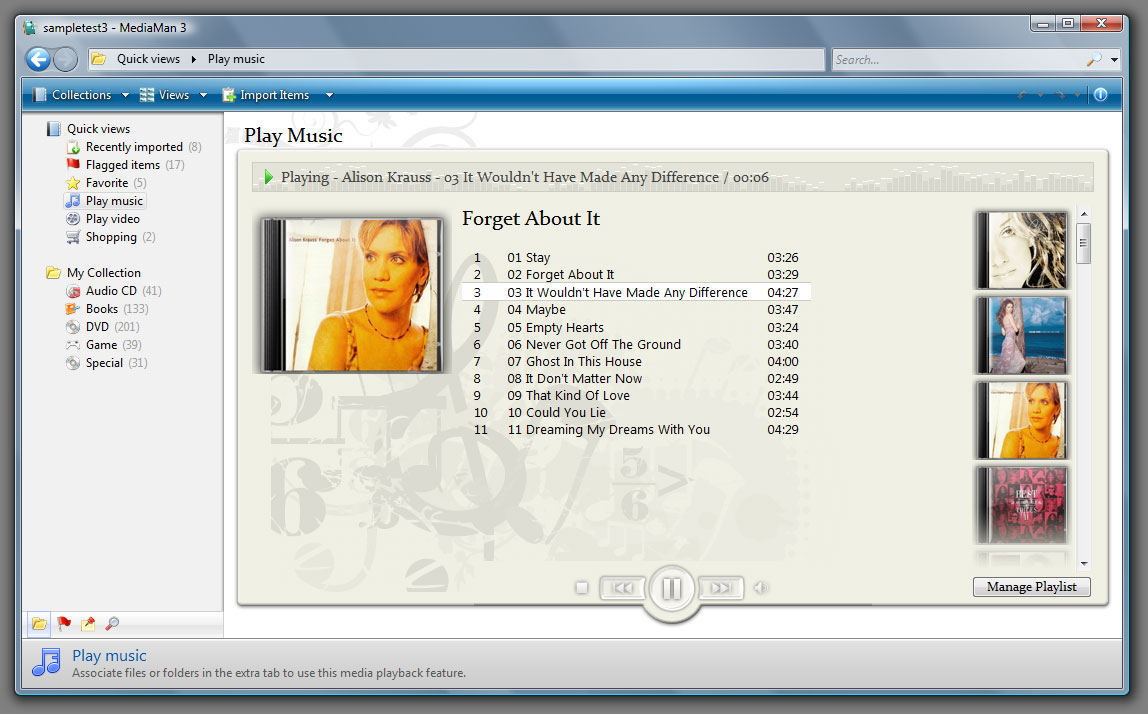Image resolution: width=1148 pixels, height=714 pixels.
Task: Open the Views menu
Action: [x=165, y=94]
